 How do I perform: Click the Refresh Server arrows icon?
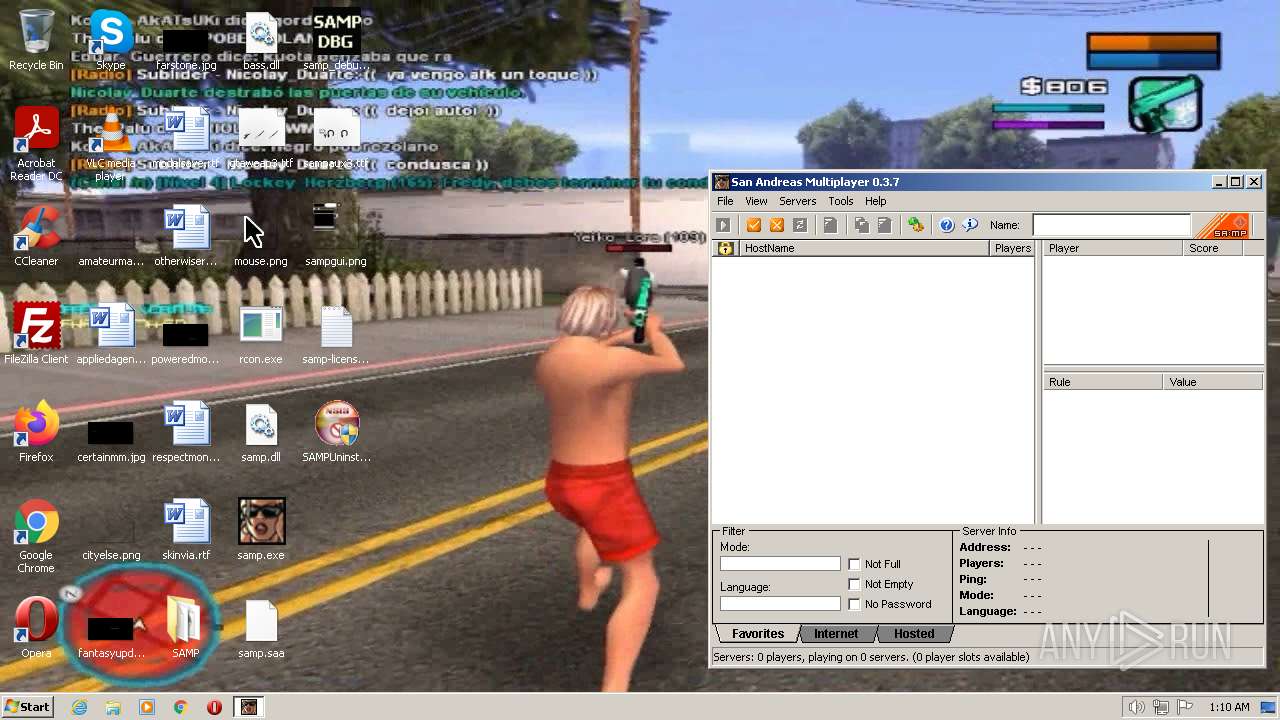[x=800, y=225]
